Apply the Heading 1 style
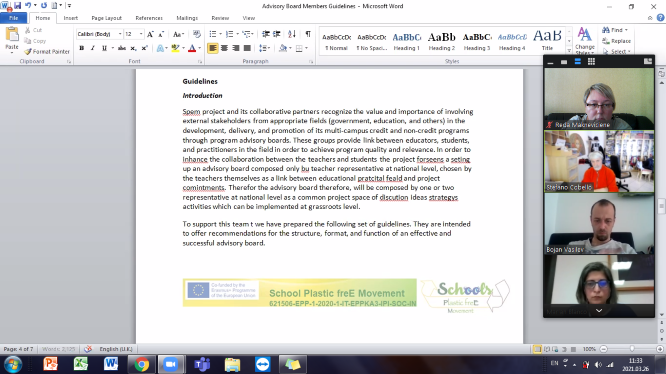 (406, 42)
